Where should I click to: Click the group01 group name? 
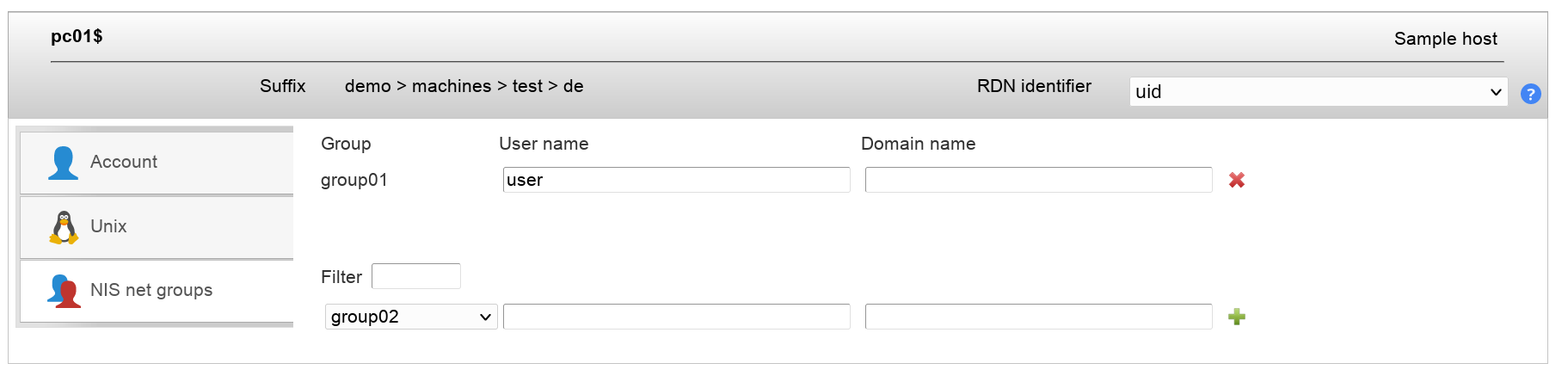click(x=354, y=180)
